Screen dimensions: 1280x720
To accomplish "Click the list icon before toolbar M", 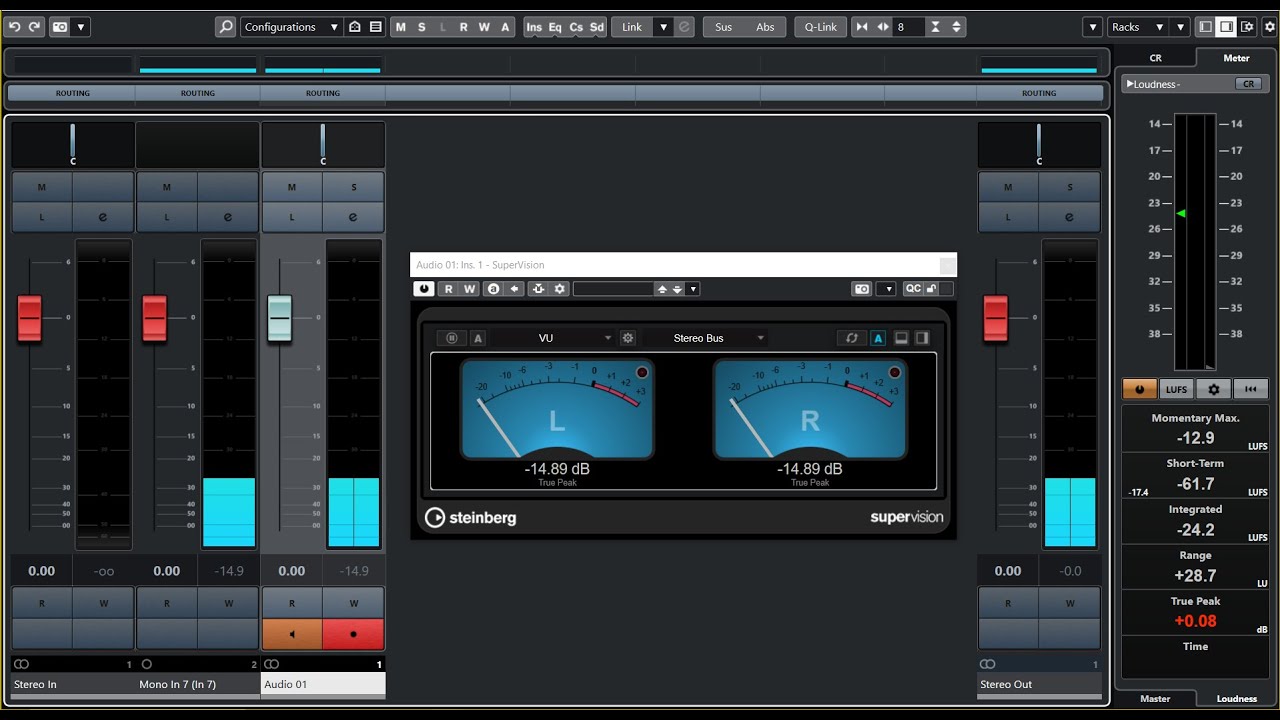I will 375,27.
